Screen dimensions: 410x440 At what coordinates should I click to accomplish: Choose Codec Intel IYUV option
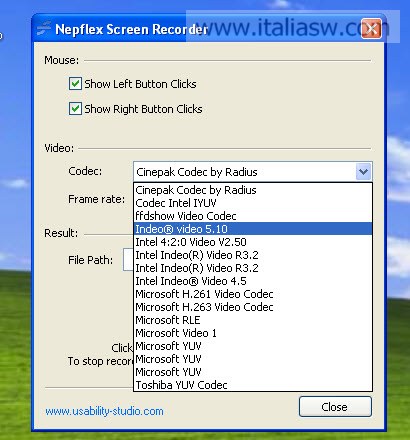point(253,203)
